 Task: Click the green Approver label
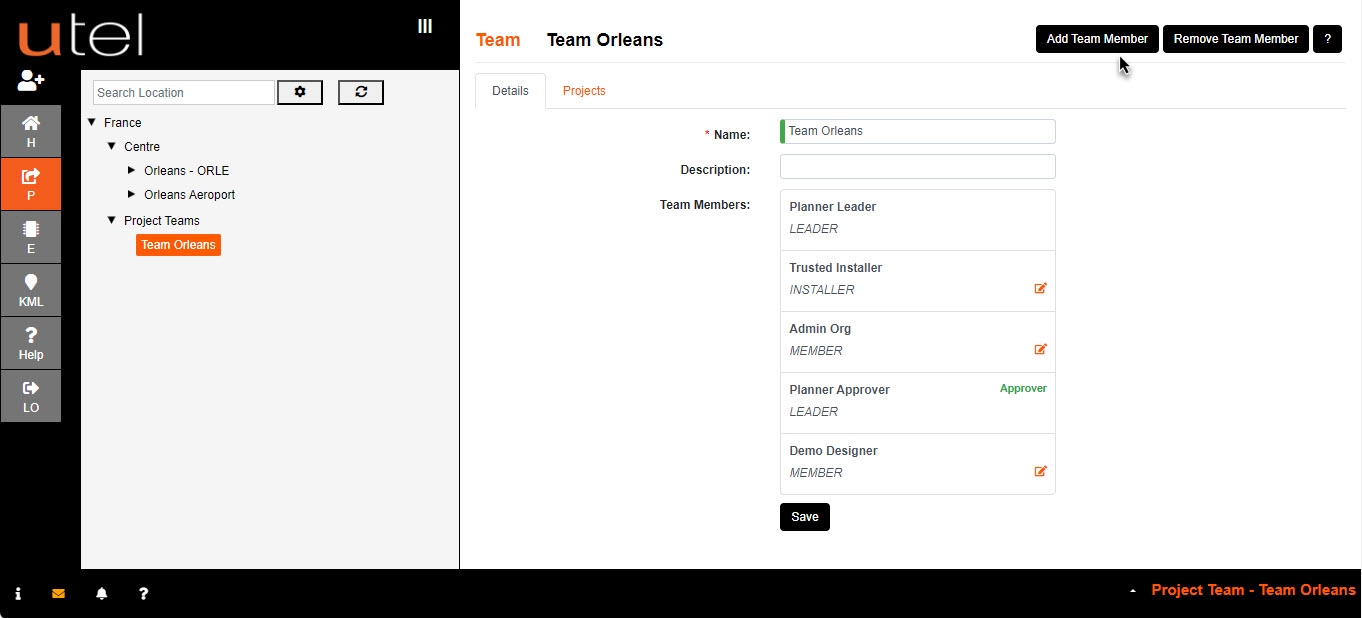click(x=1023, y=388)
